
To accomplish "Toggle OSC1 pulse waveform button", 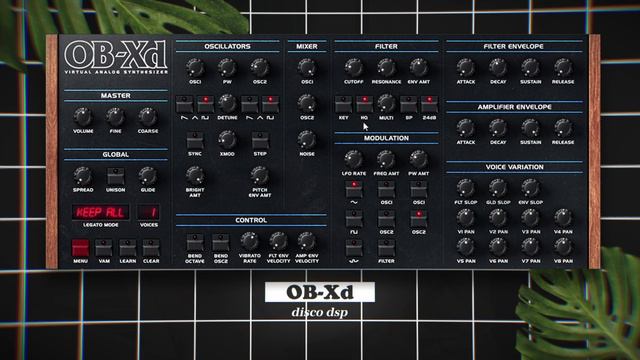I will [206, 104].
